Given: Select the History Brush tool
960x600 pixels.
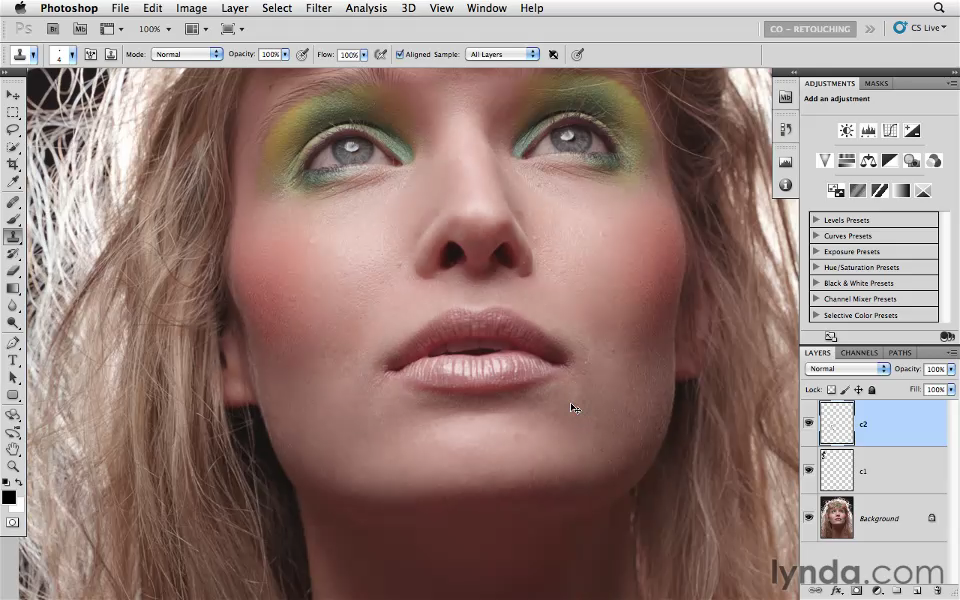Looking at the screenshot, I should click(12, 253).
